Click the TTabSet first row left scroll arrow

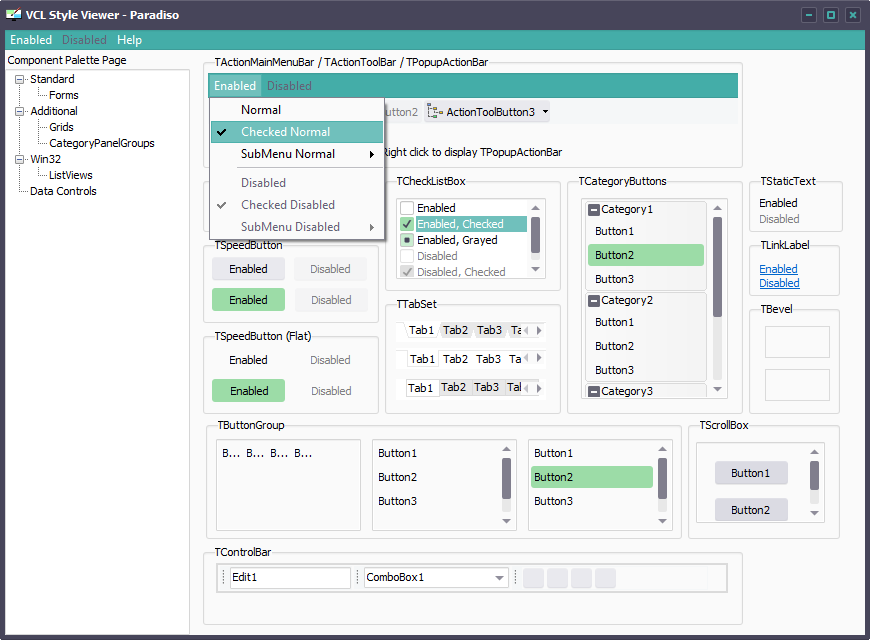tap(526, 330)
